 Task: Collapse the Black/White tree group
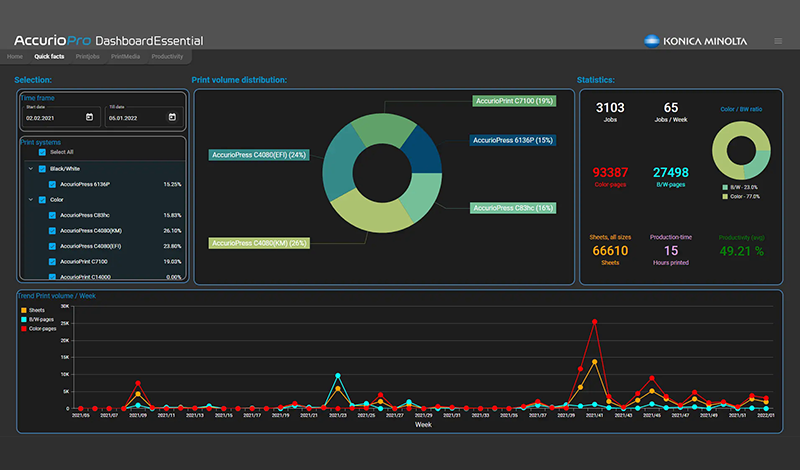pyautogui.click(x=31, y=169)
